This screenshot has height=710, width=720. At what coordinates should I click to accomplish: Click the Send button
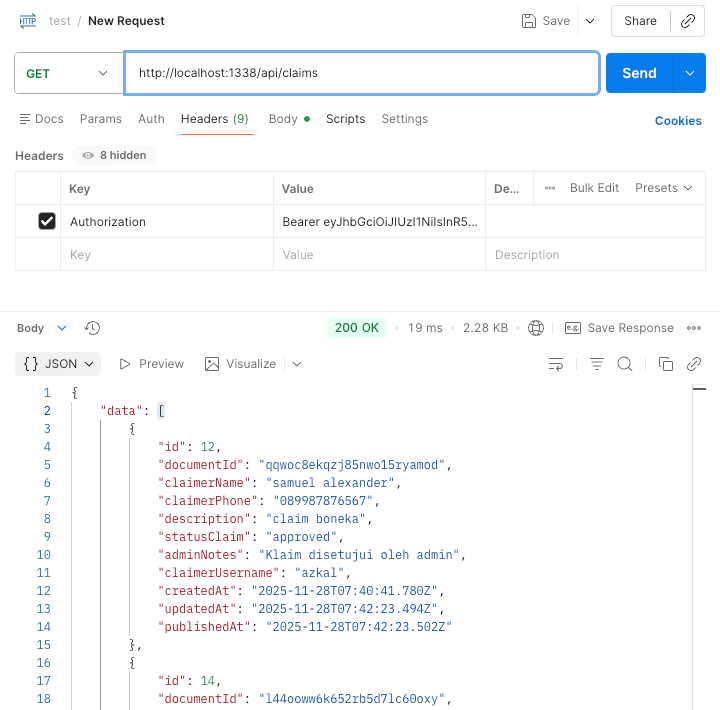pyautogui.click(x=639, y=73)
